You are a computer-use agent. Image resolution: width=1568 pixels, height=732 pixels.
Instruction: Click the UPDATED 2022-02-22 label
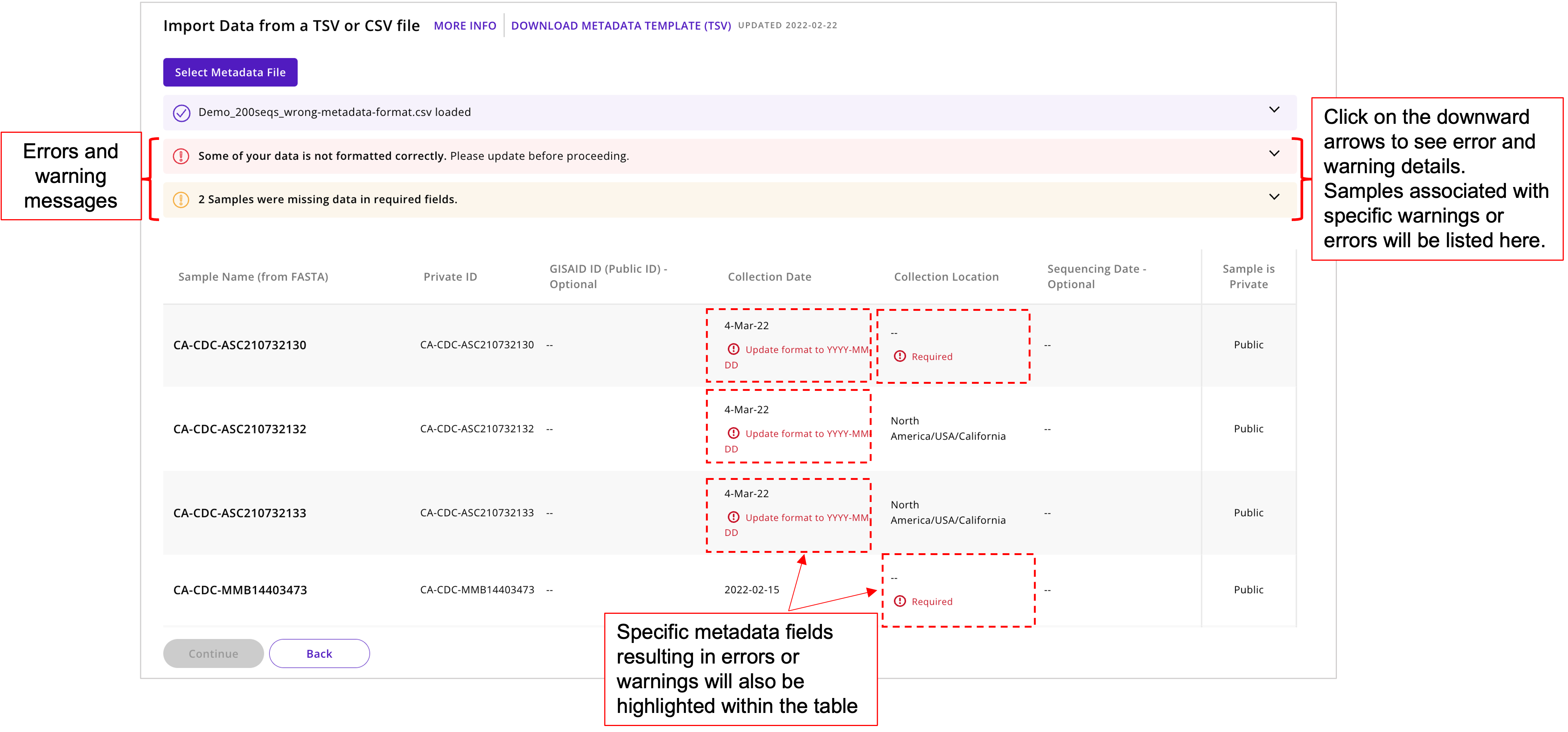tap(788, 25)
